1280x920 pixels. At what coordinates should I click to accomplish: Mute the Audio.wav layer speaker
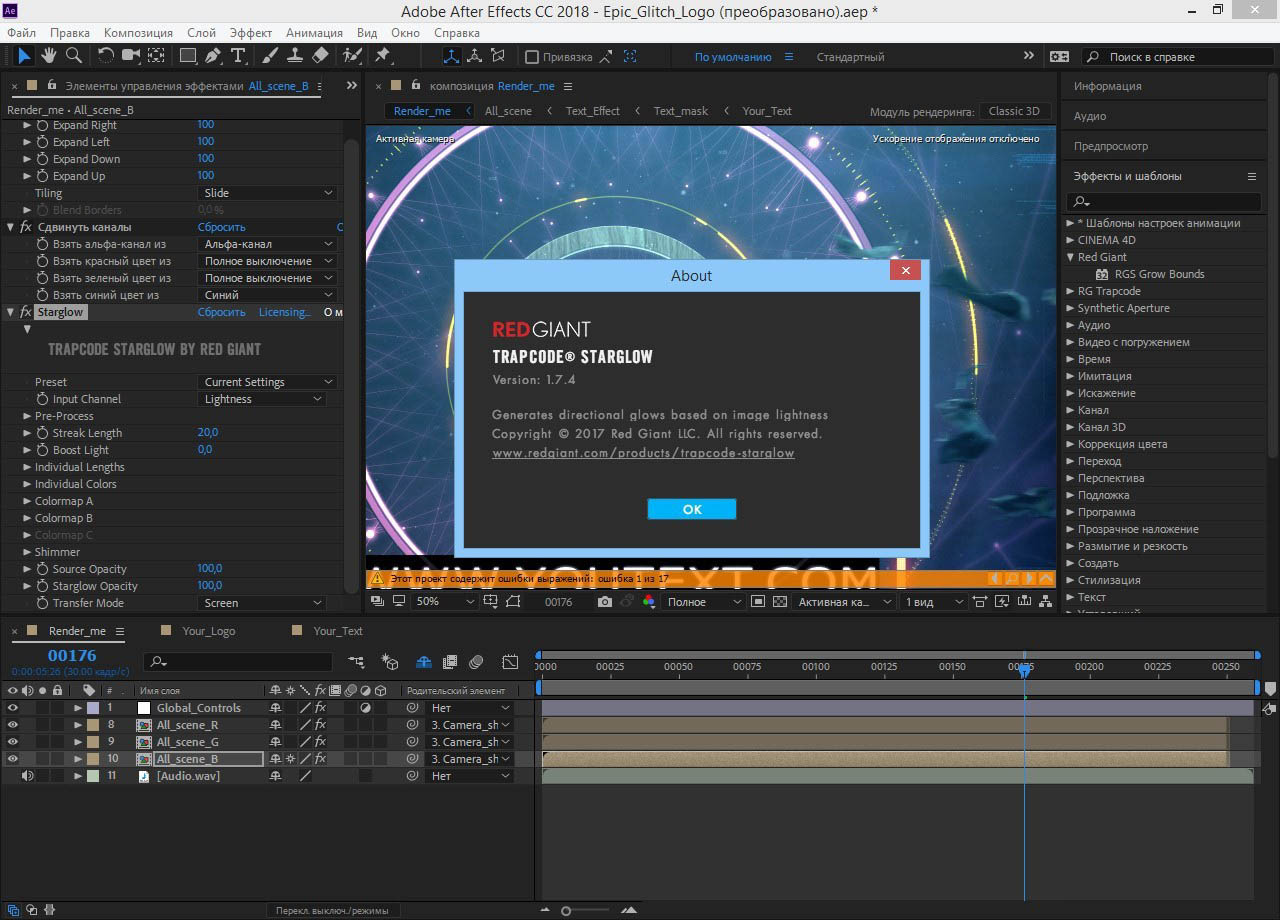[27, 776]
